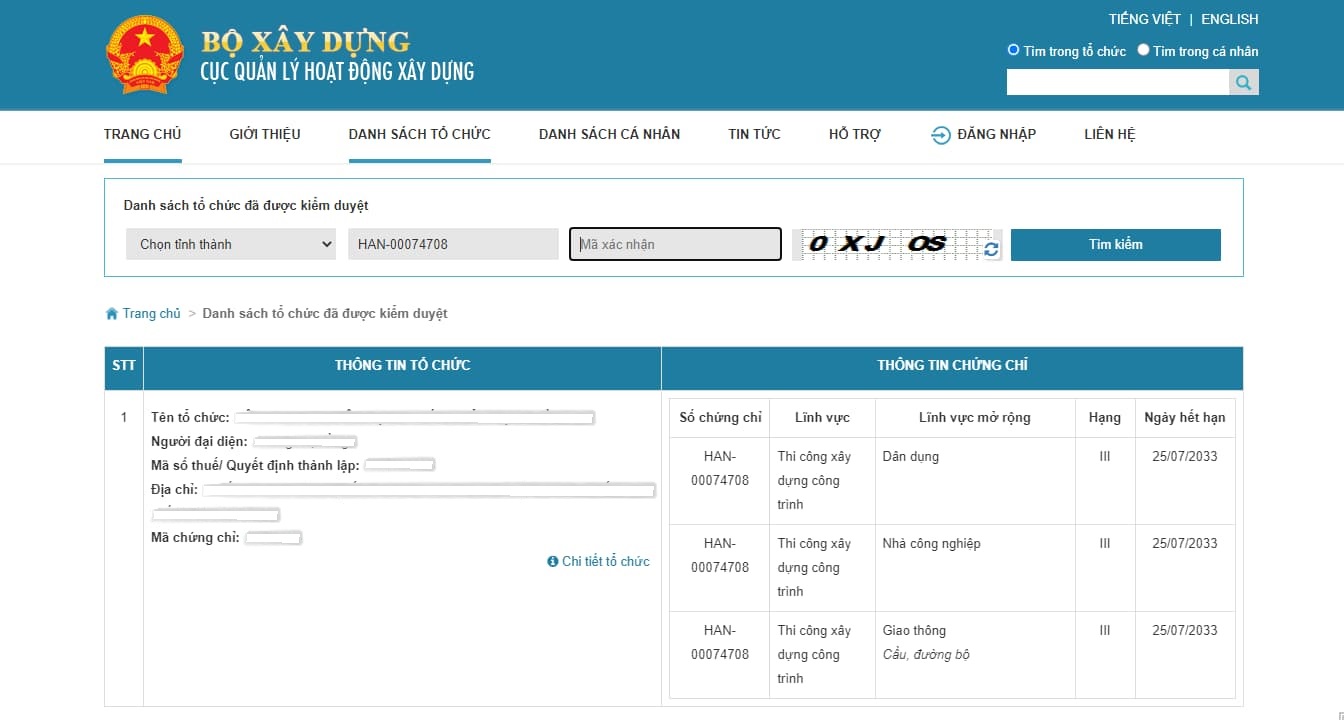Click the 'BỘ XÂY DỰNG' header title

click(306, 42)
